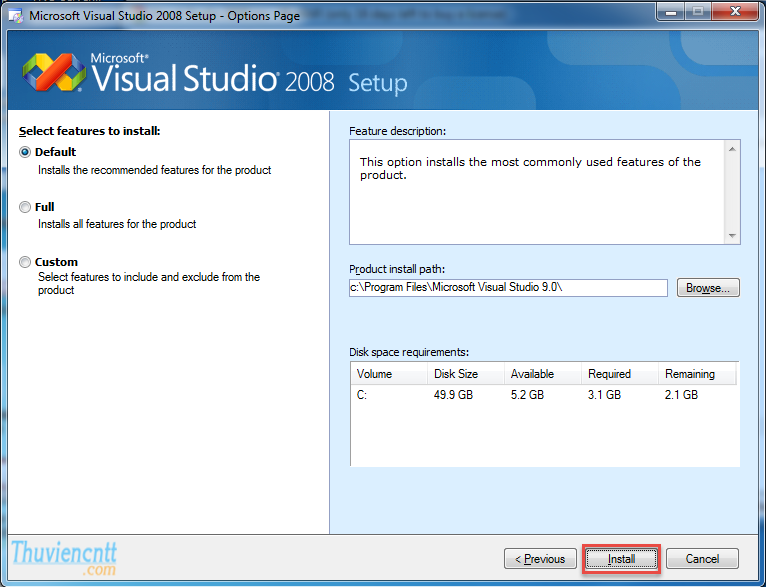The width and height of the screenshot is (766, 587).
Task: Click 'Installs the recommended features for the product'
Action: (154, 170)
